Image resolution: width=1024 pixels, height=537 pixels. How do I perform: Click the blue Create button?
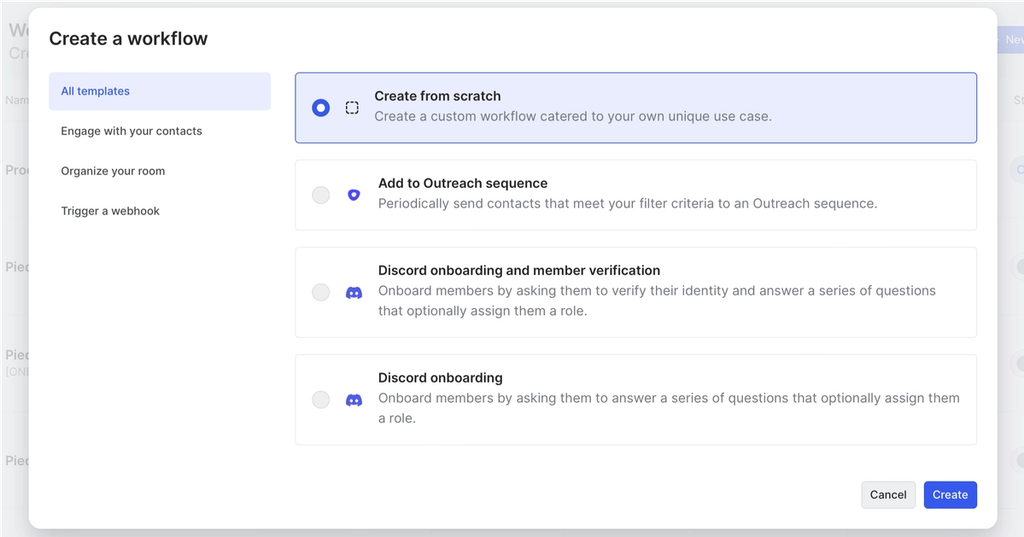tap(950, 495)
